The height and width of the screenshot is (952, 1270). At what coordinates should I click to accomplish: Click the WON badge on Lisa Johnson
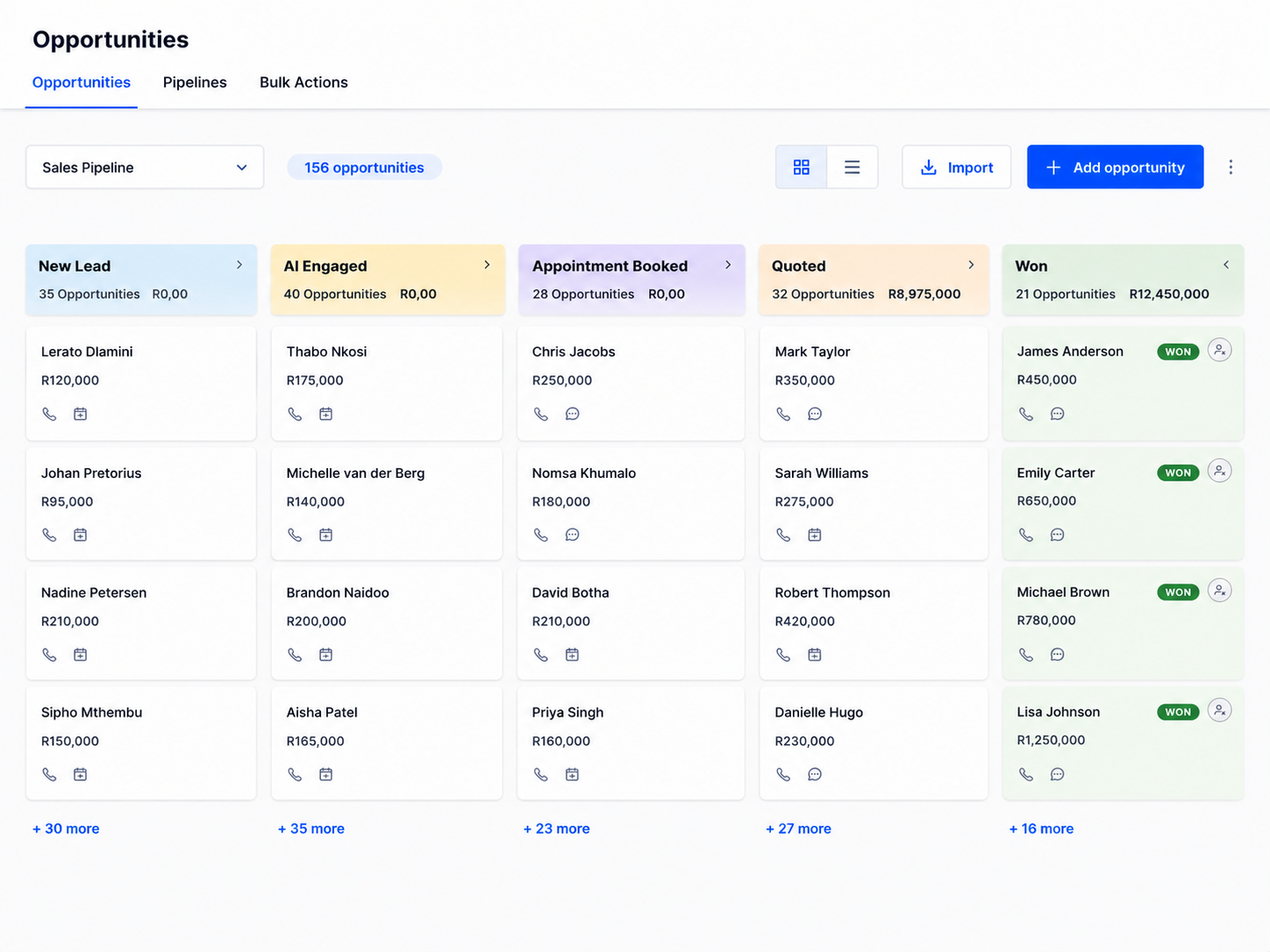[x=1178, y=712]
